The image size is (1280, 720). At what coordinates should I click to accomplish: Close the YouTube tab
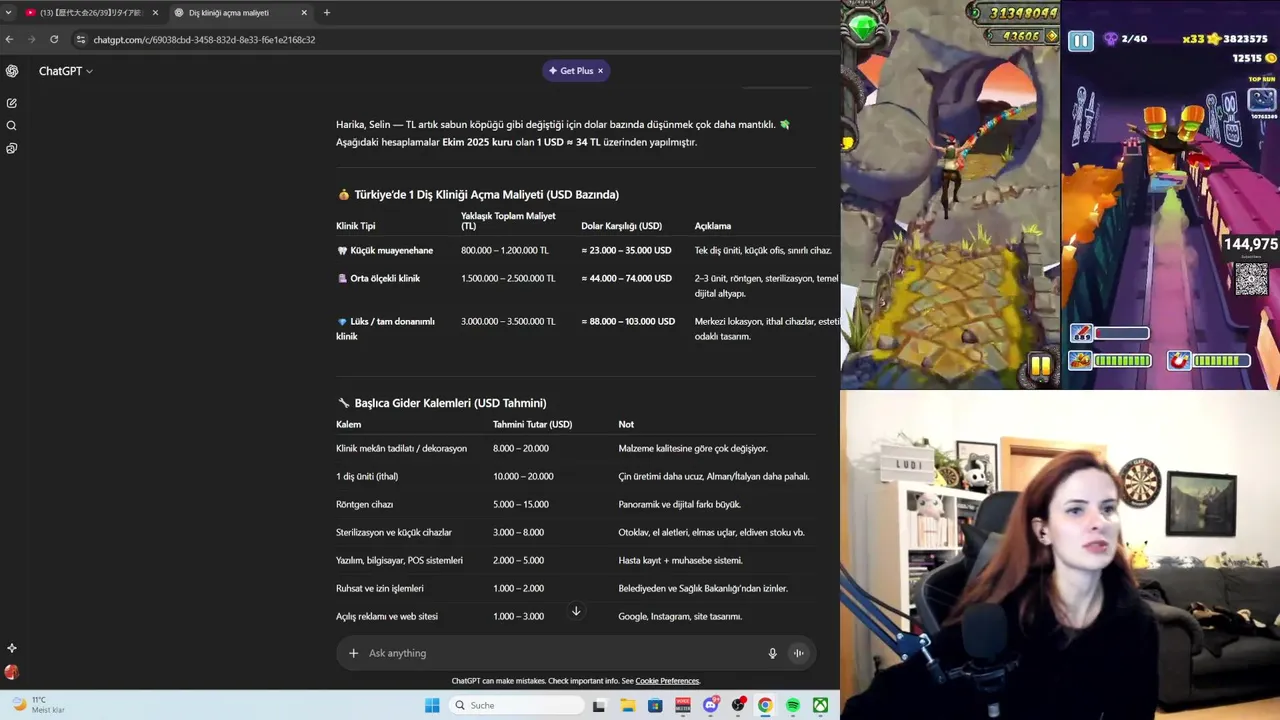pyautogui.click(x=155, y=12)
